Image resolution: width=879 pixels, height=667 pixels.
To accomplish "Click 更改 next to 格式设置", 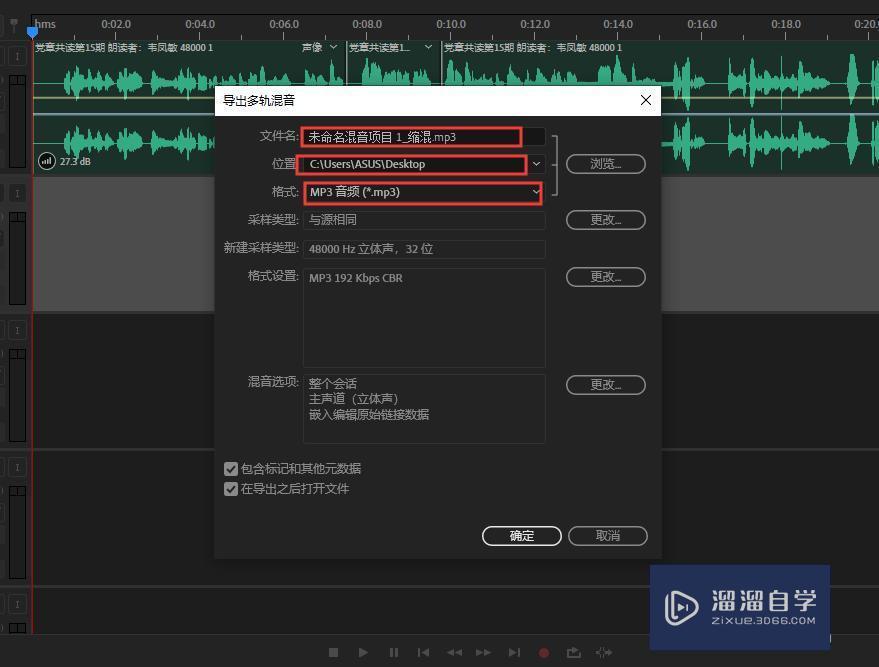I will (606, 277).
